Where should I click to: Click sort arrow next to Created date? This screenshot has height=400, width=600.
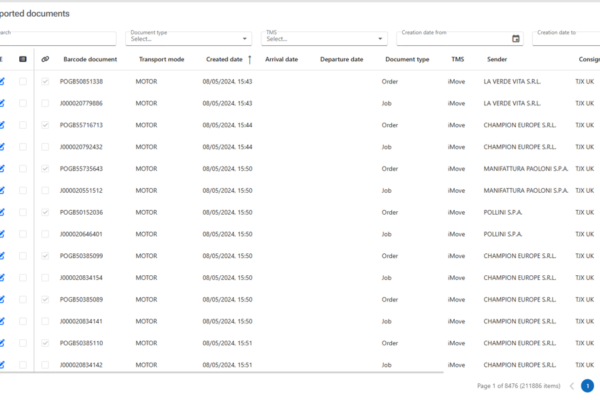pos(250,59)
